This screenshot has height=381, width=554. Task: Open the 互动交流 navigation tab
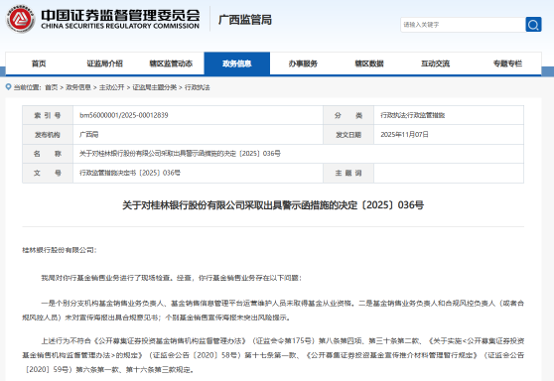[435, 63]
